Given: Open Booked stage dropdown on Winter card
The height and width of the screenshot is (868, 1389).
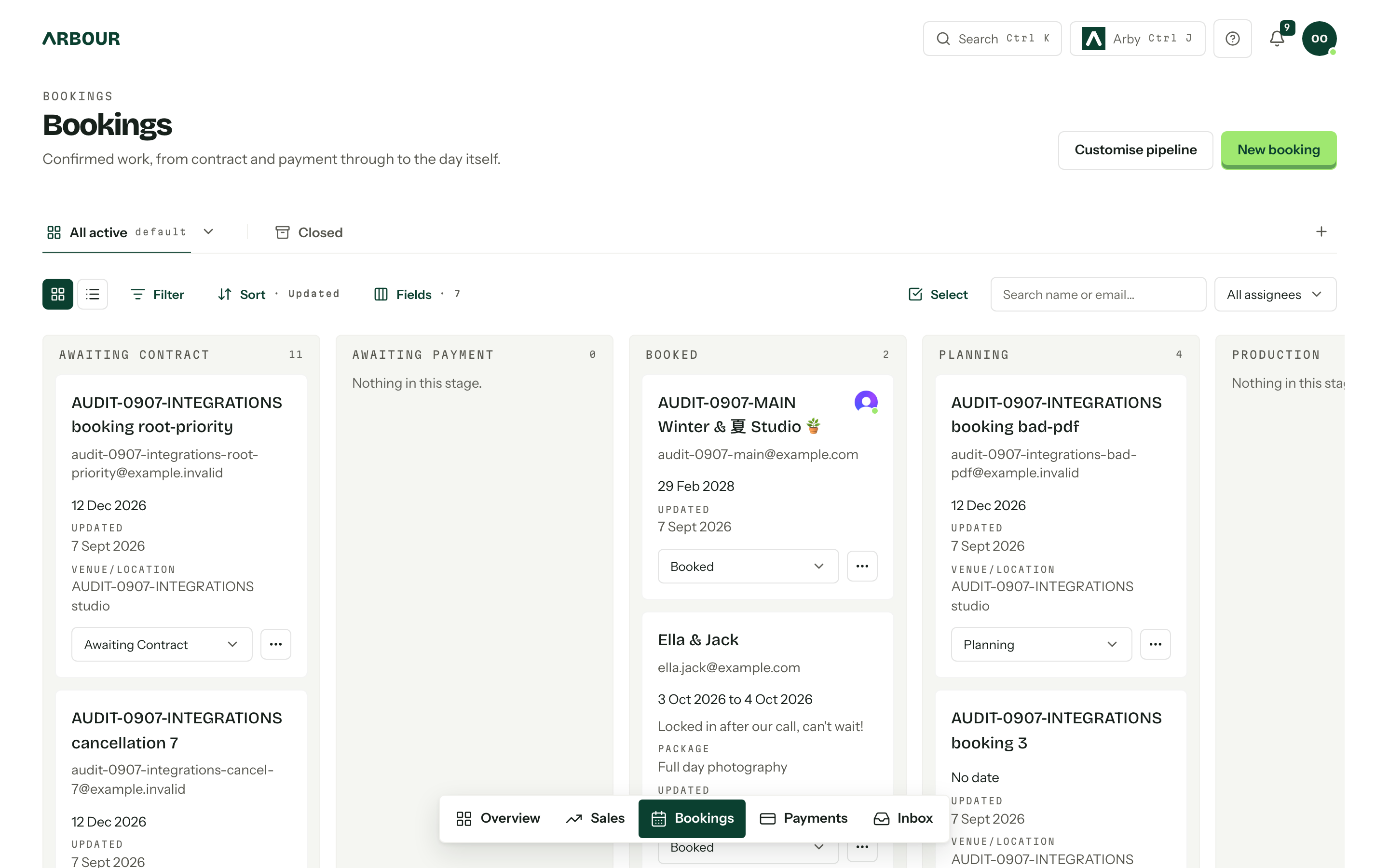Looking at the screenshot, I should click(748, 566).
